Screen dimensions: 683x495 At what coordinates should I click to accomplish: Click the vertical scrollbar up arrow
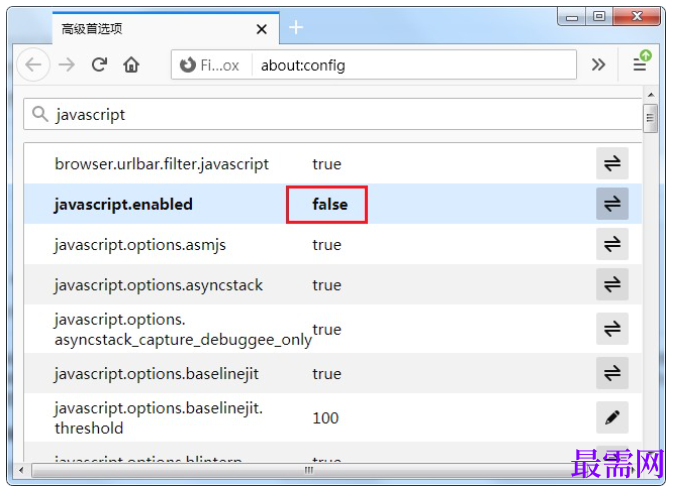(650, 97)
